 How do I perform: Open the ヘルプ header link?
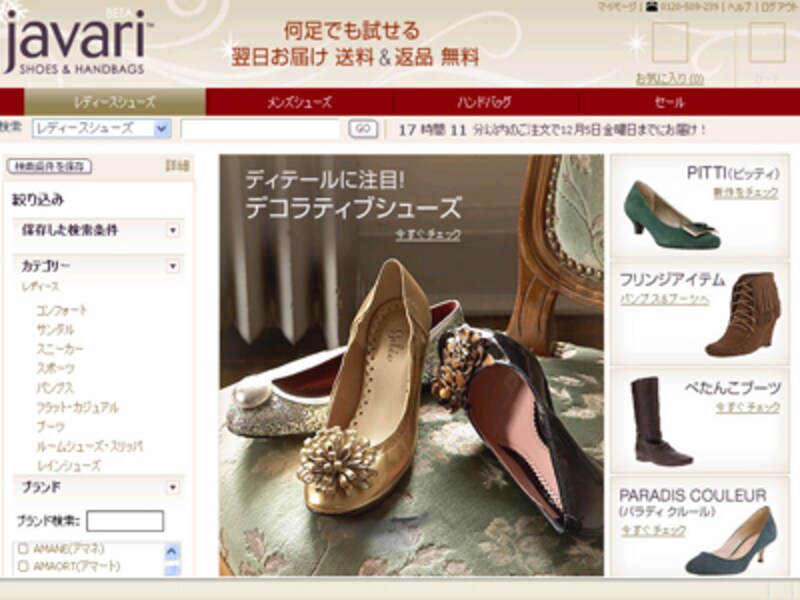[739, 7]
